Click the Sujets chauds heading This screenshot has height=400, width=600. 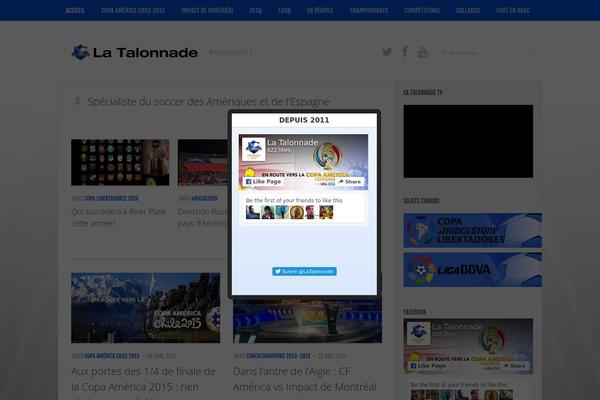pos(421,201)
